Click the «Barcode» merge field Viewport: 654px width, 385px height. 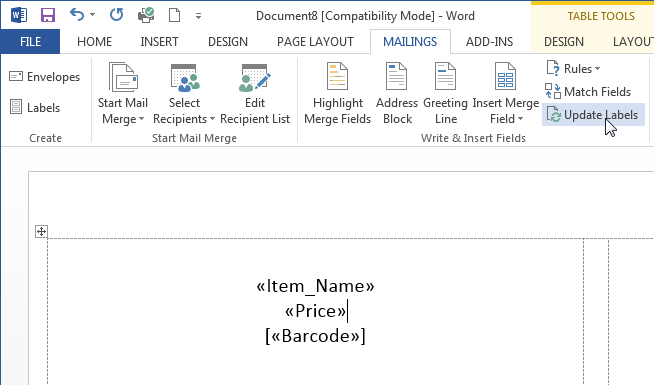click(x=315, y=336)
